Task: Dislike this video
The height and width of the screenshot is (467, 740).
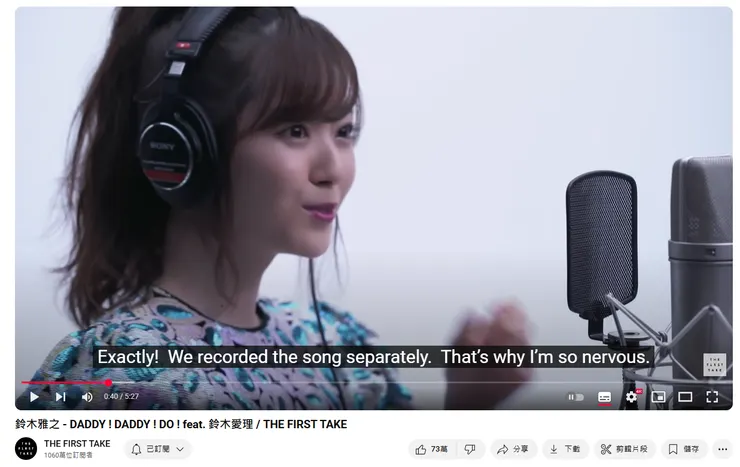Action: [470, 449]
